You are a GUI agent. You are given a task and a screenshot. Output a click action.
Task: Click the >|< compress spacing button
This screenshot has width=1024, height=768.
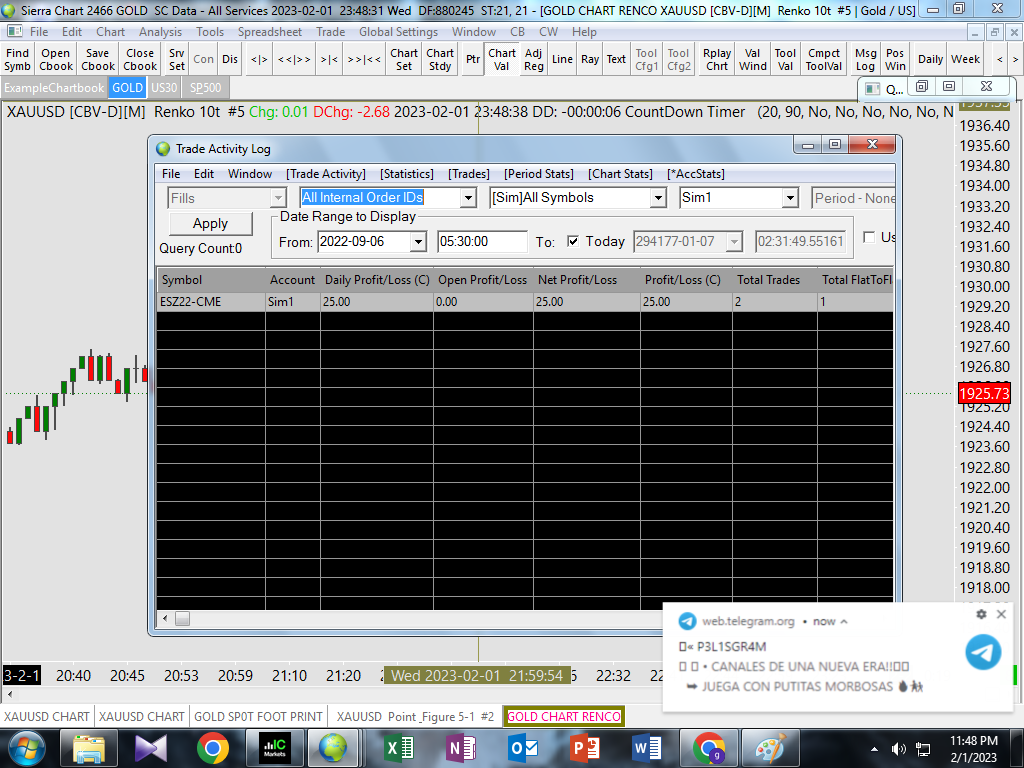coord(329,59)
